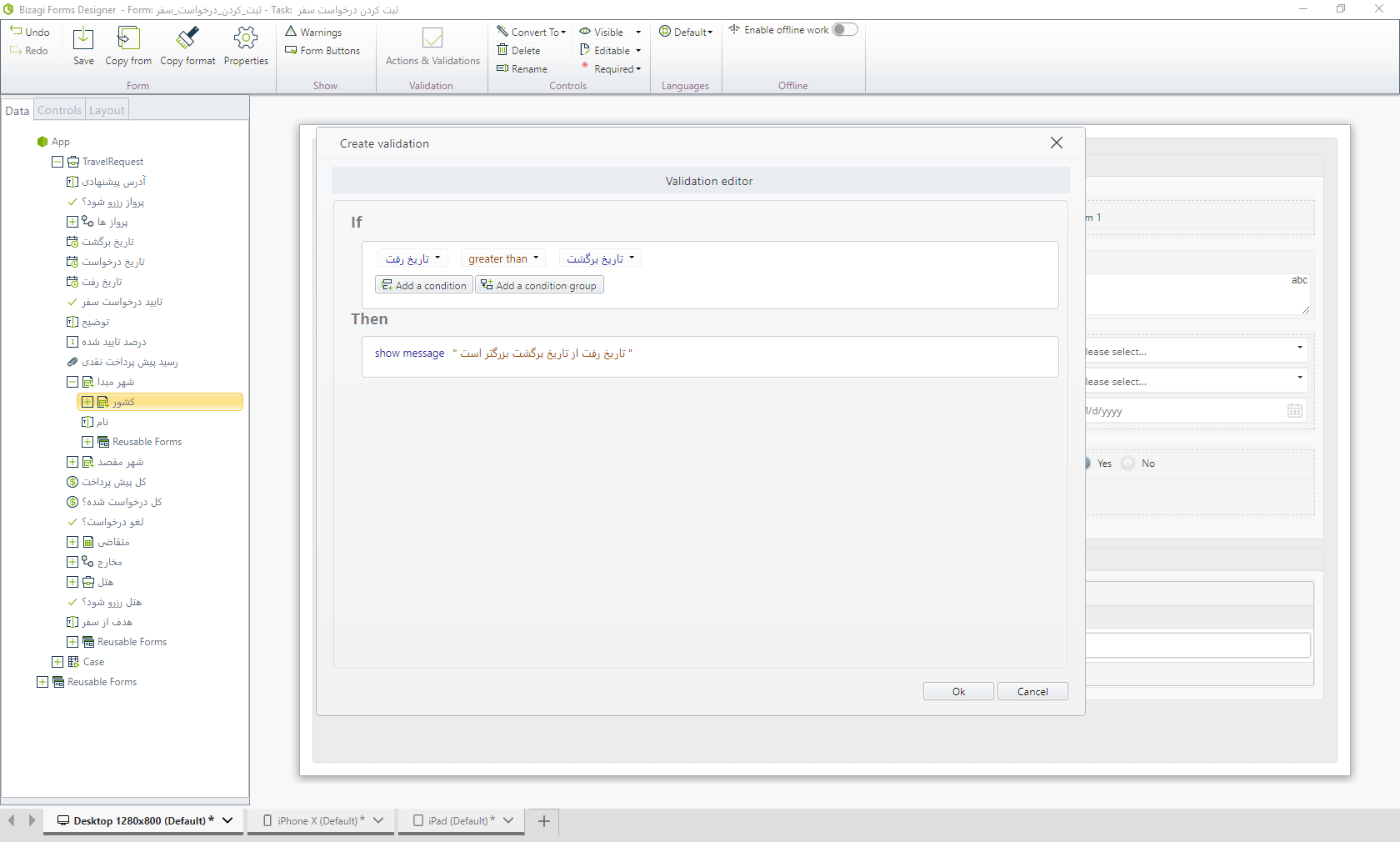This screenshot has width=1400, height=842.
Task: Select the No radio button
Action: tap(1128, 464)
